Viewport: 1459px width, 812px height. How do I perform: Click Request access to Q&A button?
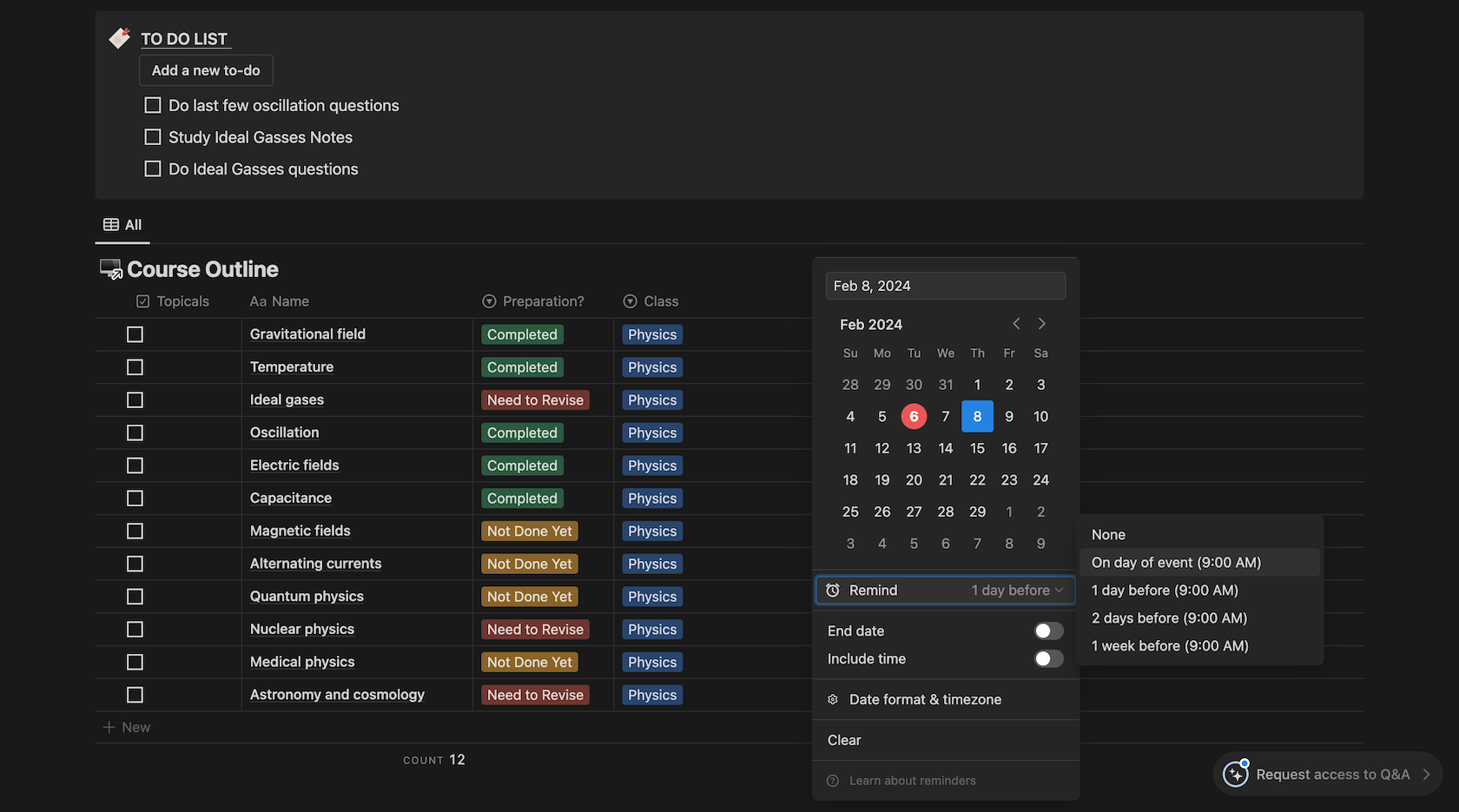coord(1327,774)
